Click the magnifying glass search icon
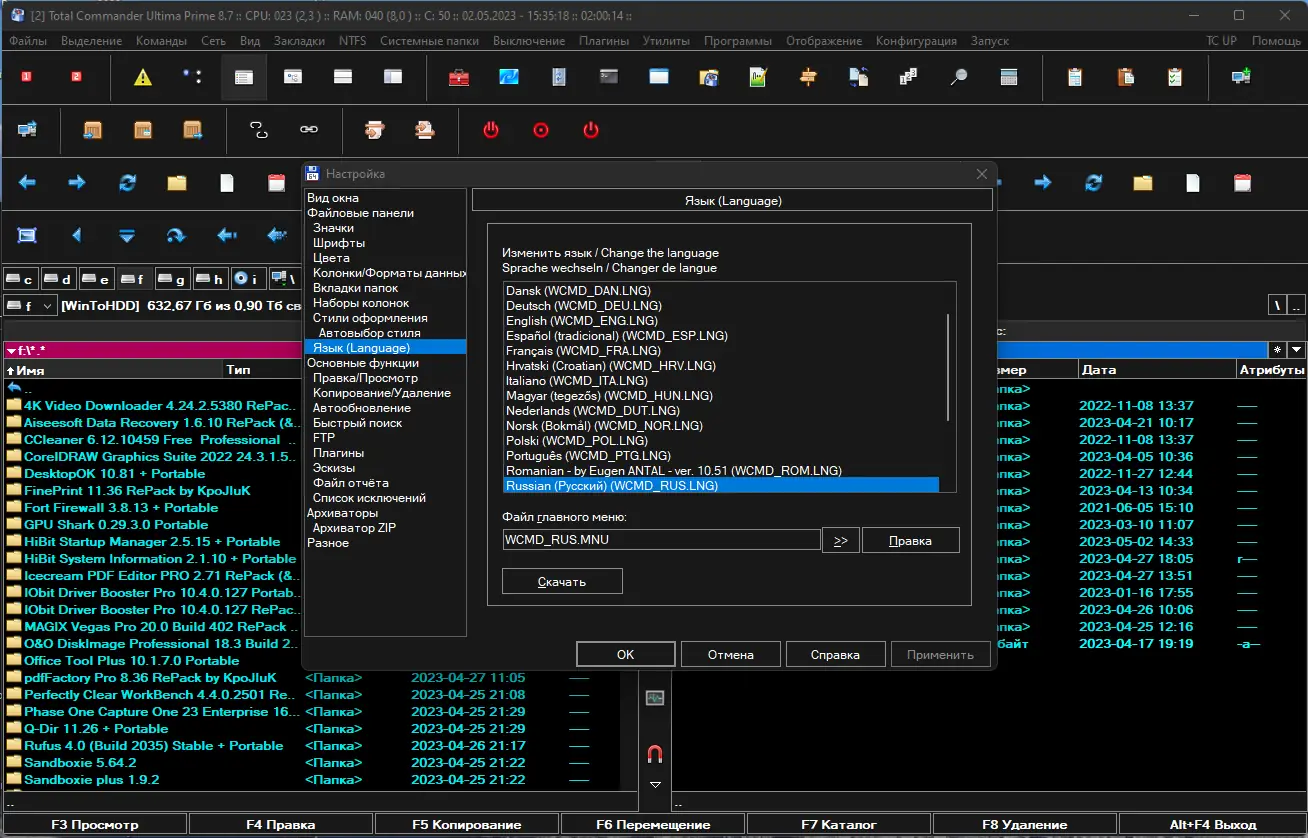This screenshot has height=838, width=1308. pyautogui.click(x=958, y=77)
